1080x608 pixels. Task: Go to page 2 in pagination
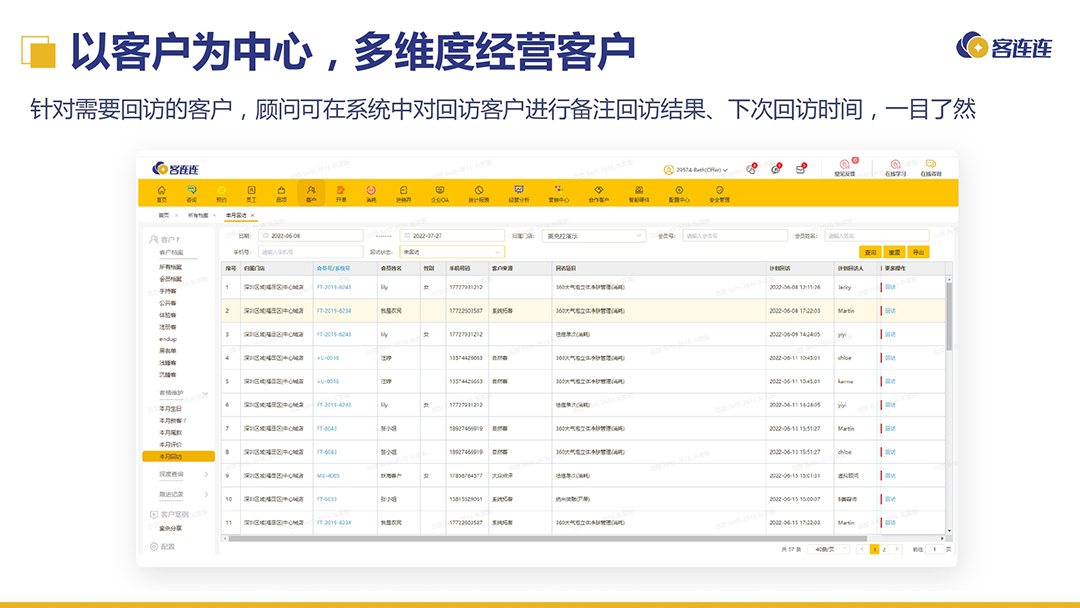pyautogui.click(x=884, y=549)
